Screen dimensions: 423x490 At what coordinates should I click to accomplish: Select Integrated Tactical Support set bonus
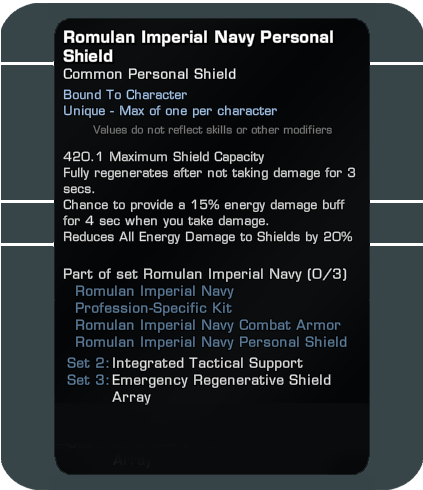[207, 363]
